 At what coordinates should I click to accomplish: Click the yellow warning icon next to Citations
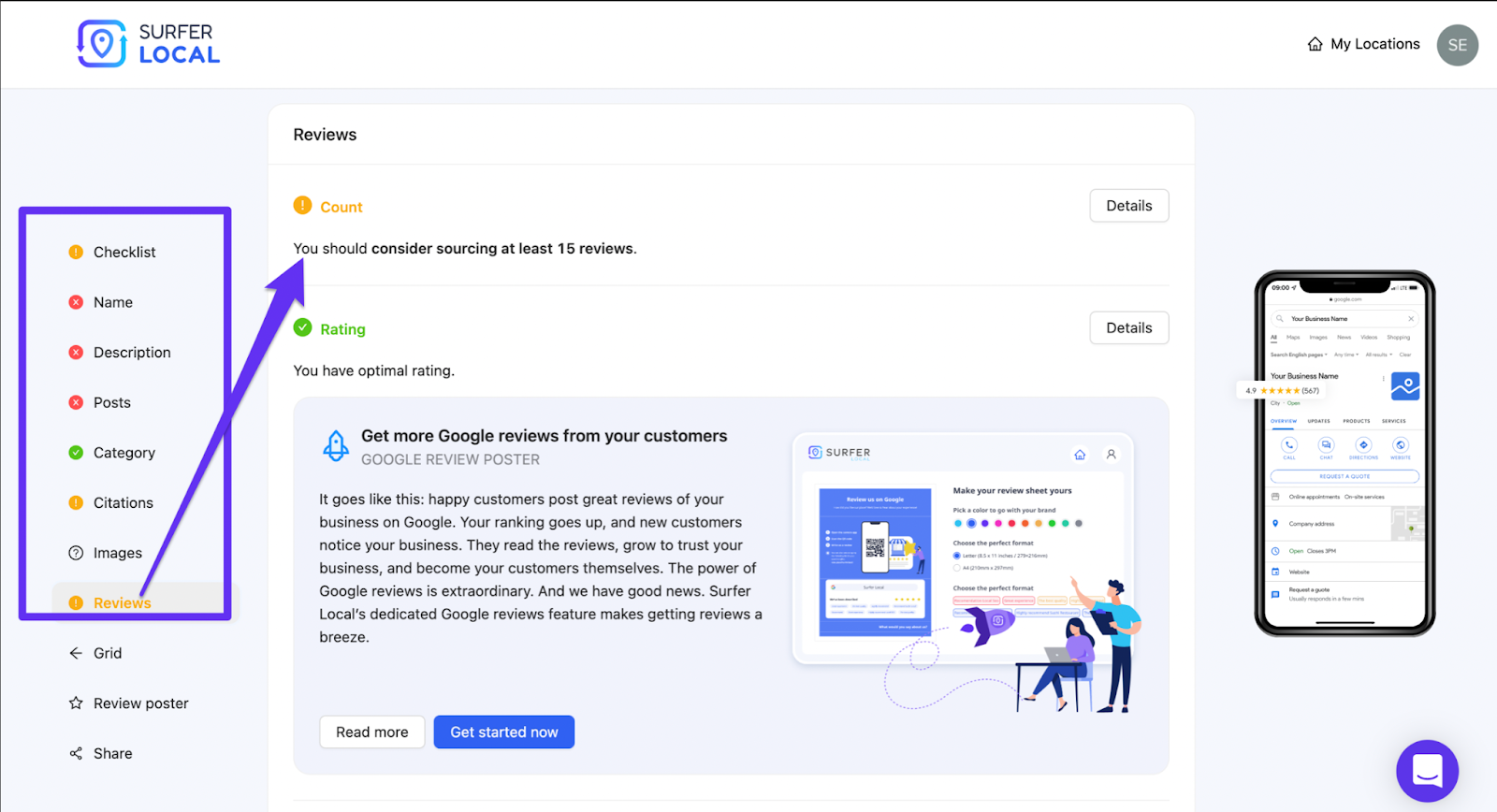coord(76,502)
